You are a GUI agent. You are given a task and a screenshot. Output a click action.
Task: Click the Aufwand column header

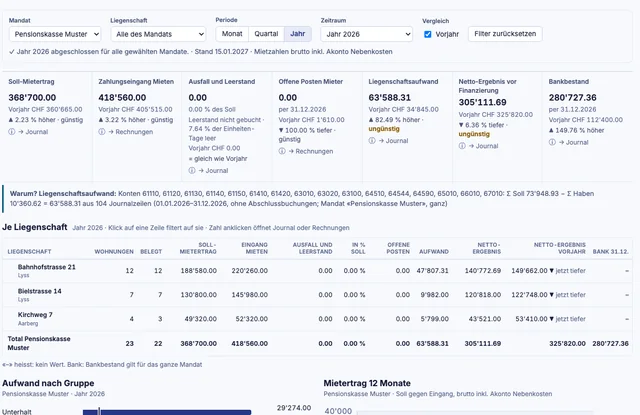(x=434, y=252)
